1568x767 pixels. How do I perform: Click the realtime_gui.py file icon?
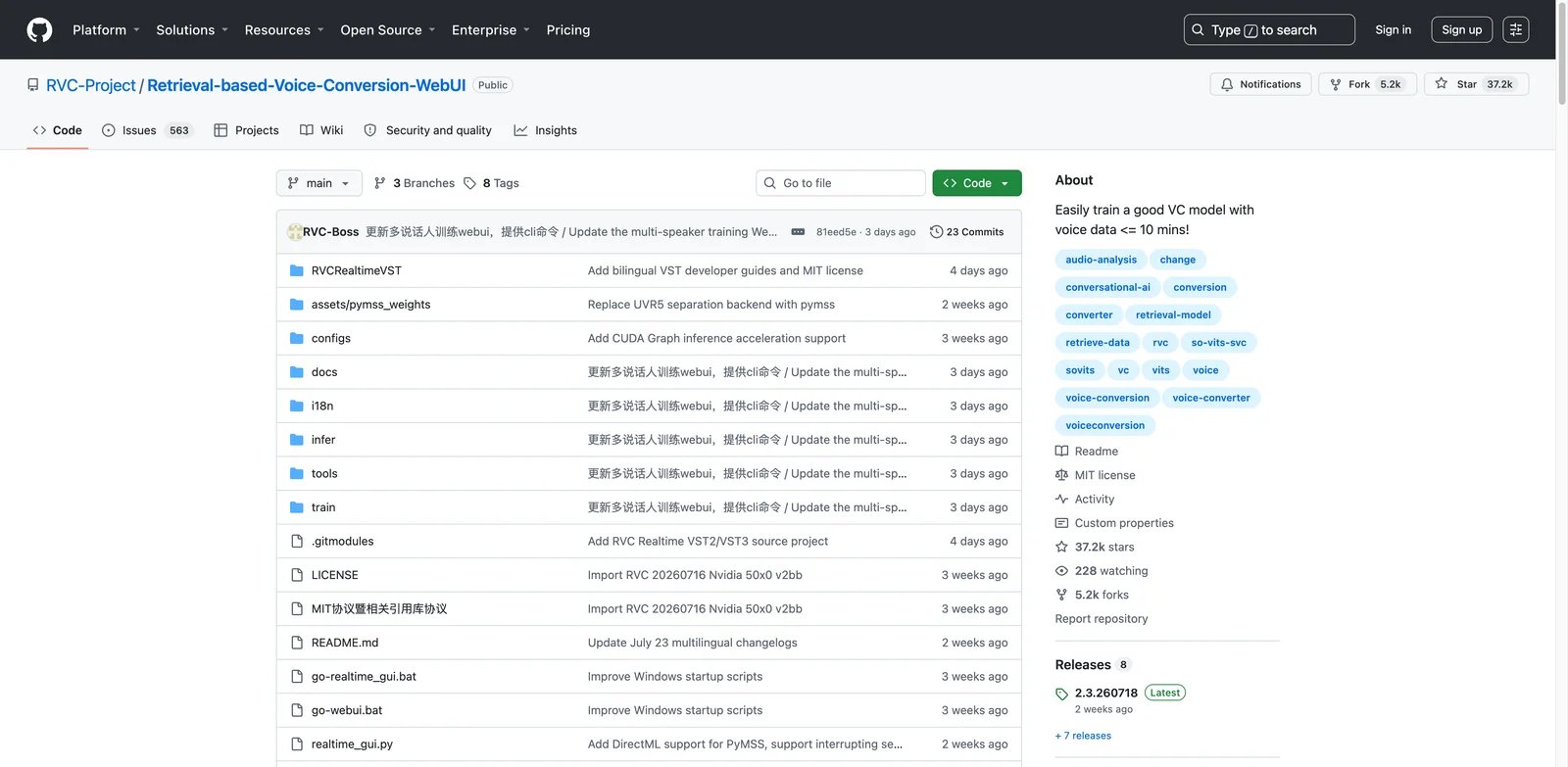point(297,743)
